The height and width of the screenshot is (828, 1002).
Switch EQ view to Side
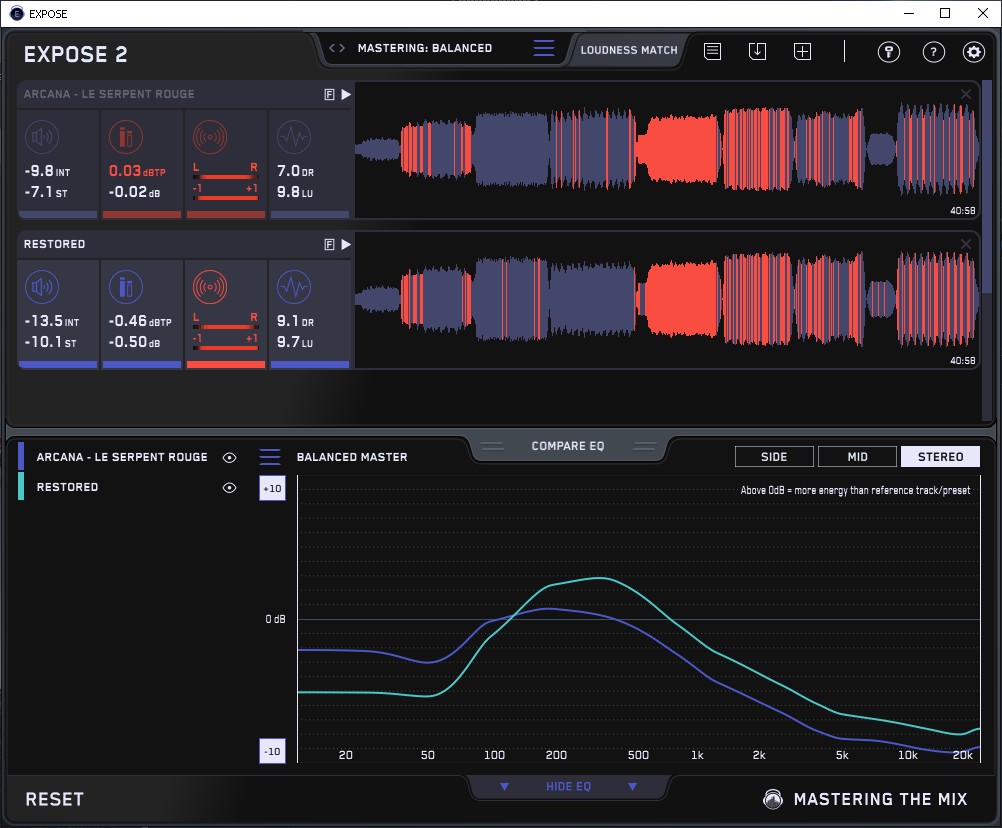point(774,457)
